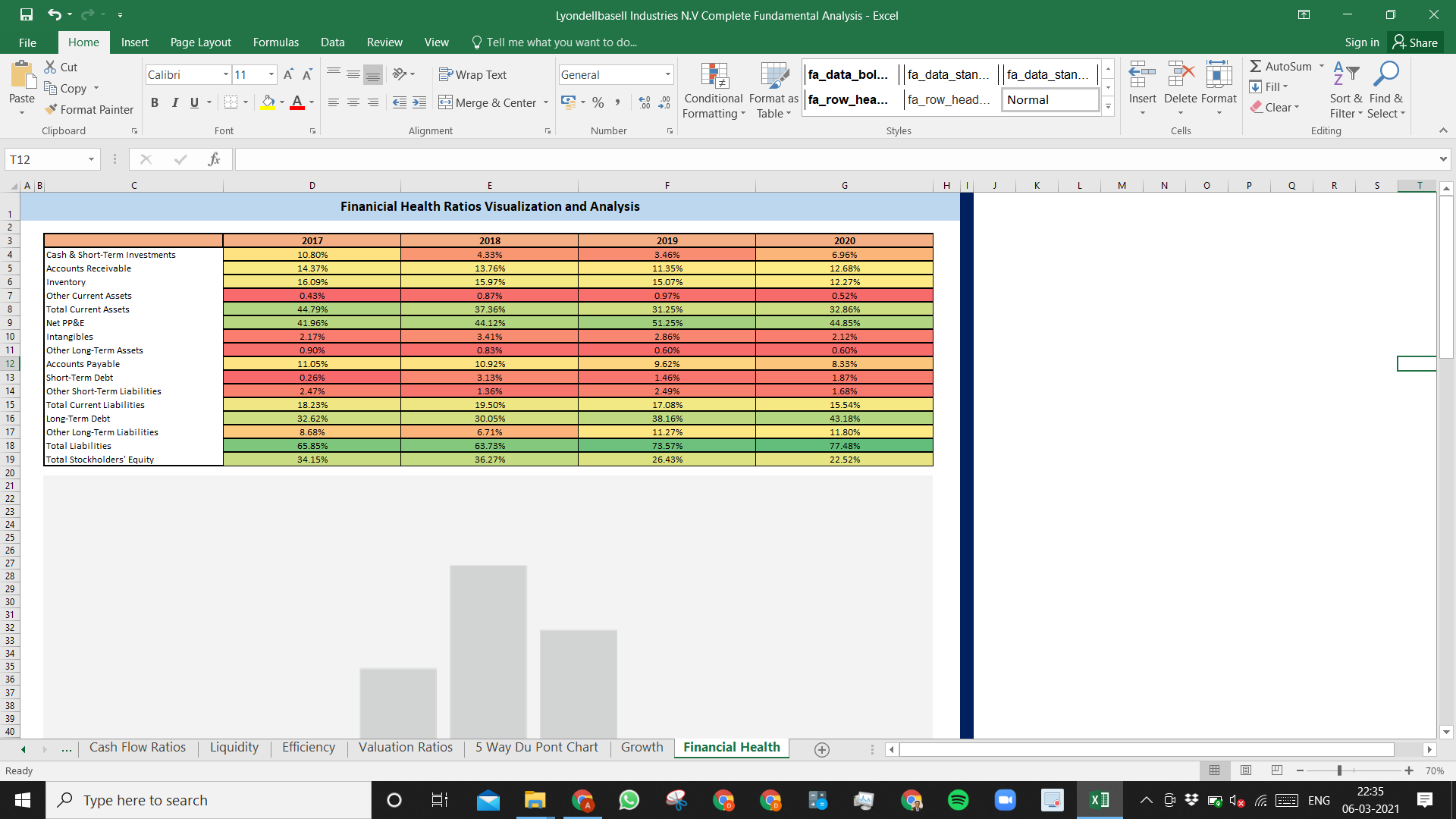Viewport: 1456px width, 819px height.
Task: Apply the Normal cell style
Action: pos(1050,100)
